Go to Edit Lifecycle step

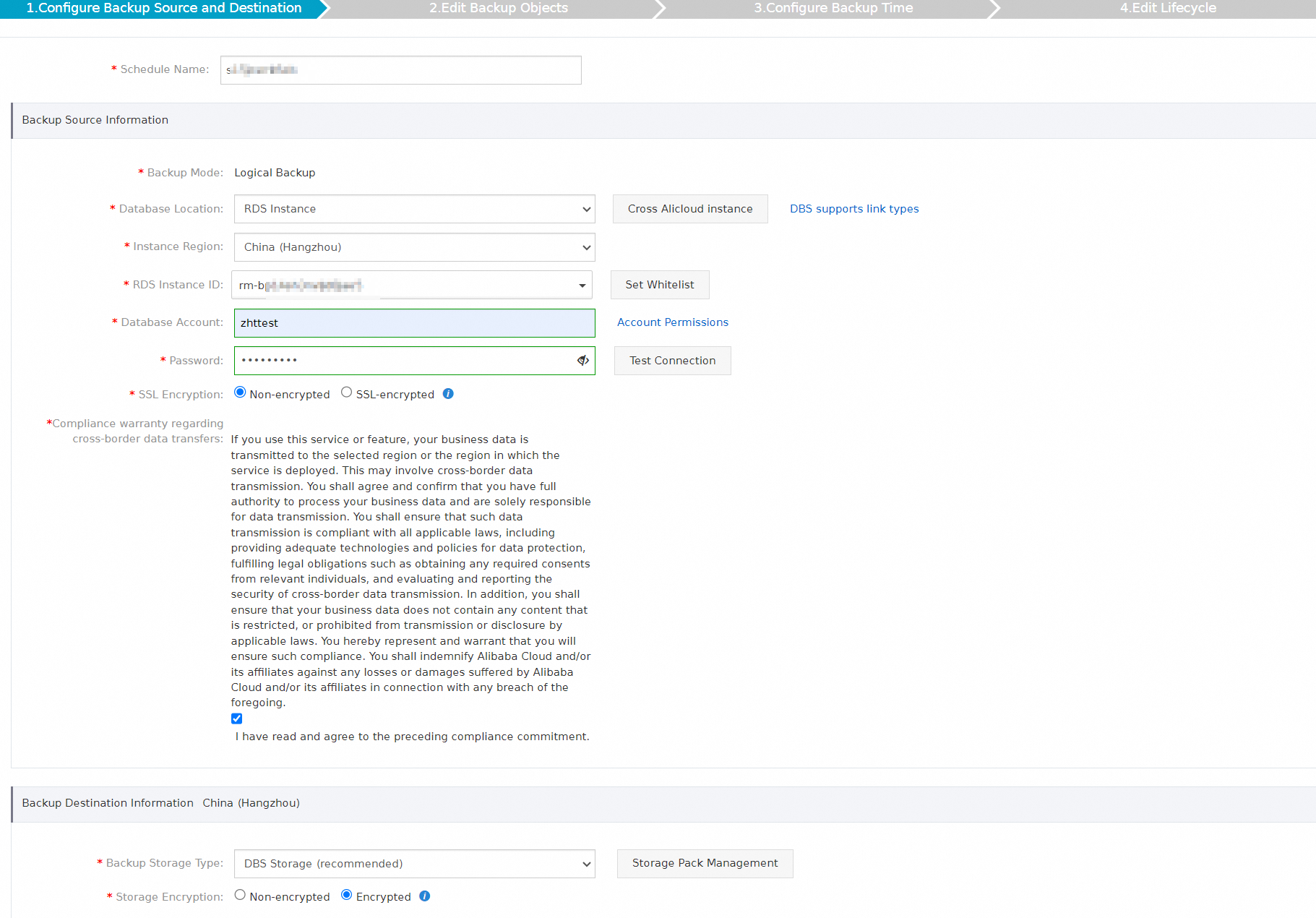pos(1168,9)
